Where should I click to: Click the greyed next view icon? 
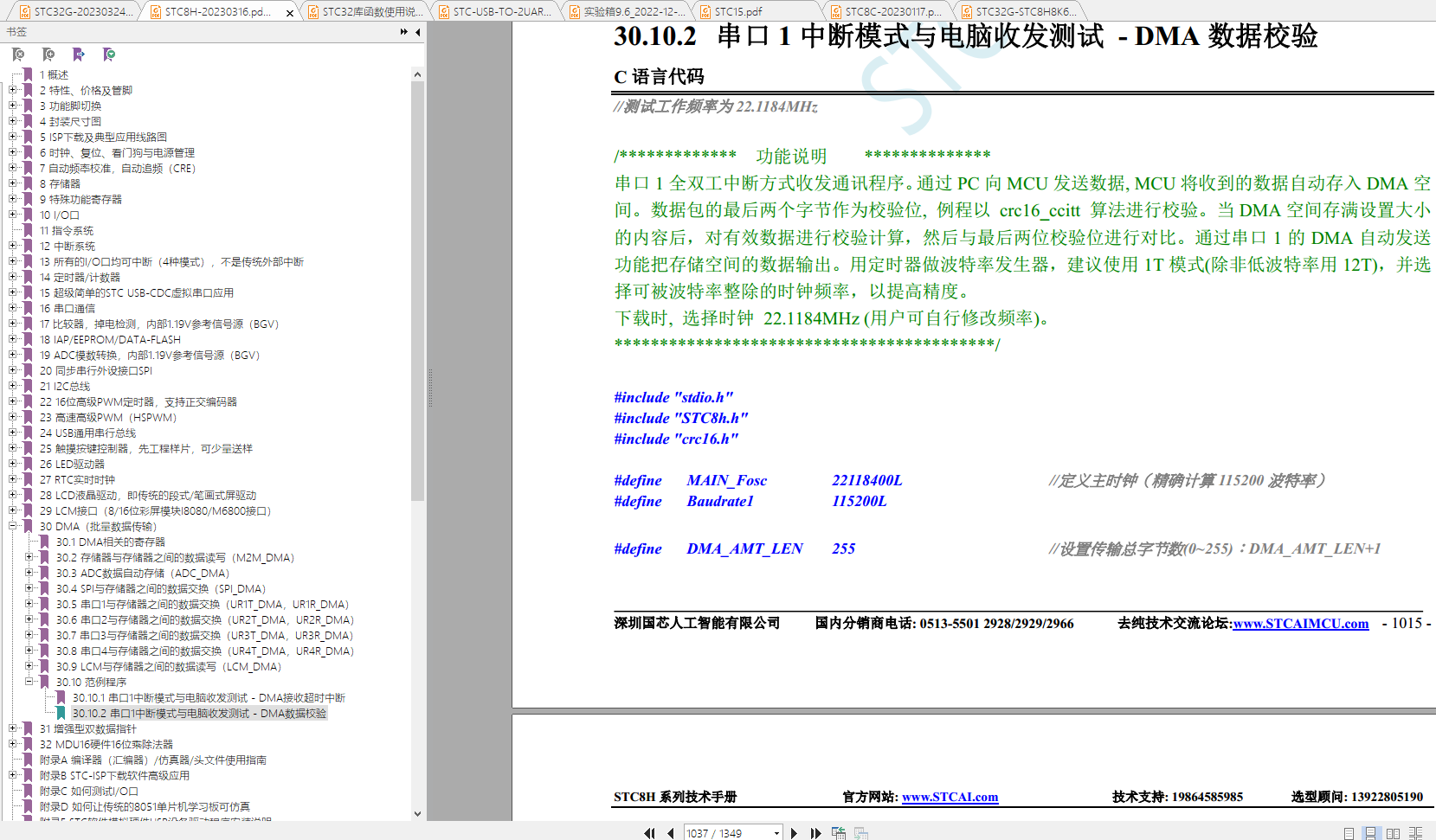(x=861, y=833)
